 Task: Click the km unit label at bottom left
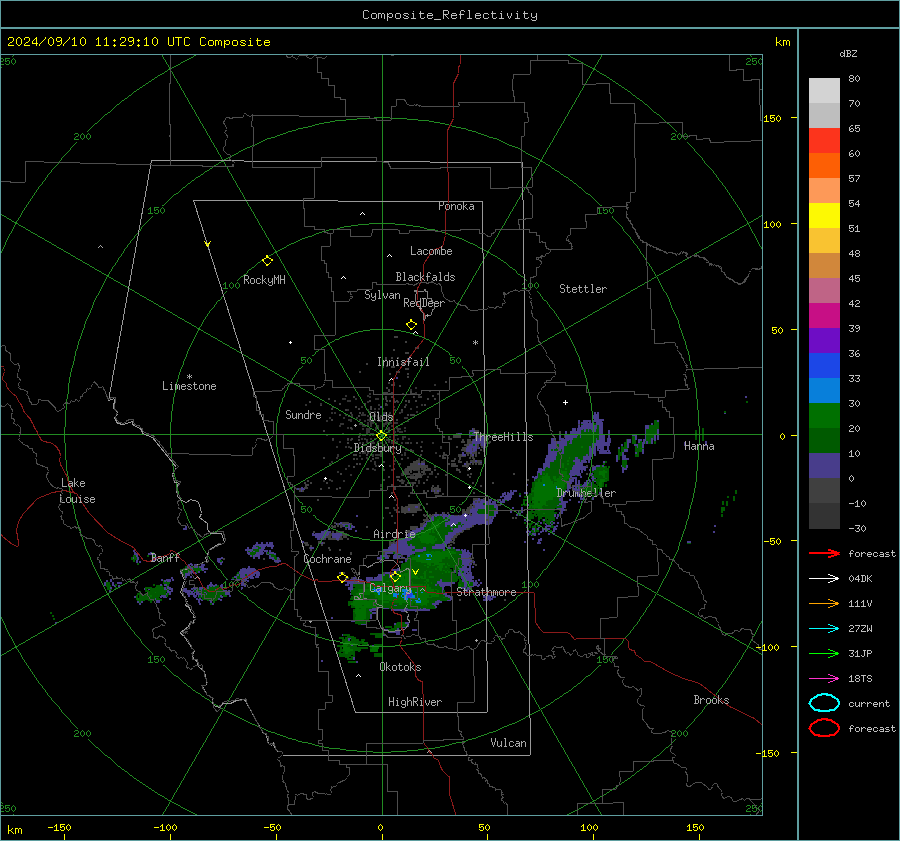coord(14,830)
